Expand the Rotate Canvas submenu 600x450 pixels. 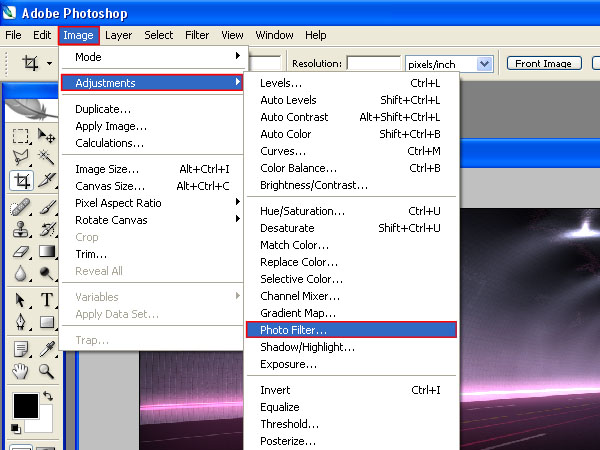[x=153, y=220]
